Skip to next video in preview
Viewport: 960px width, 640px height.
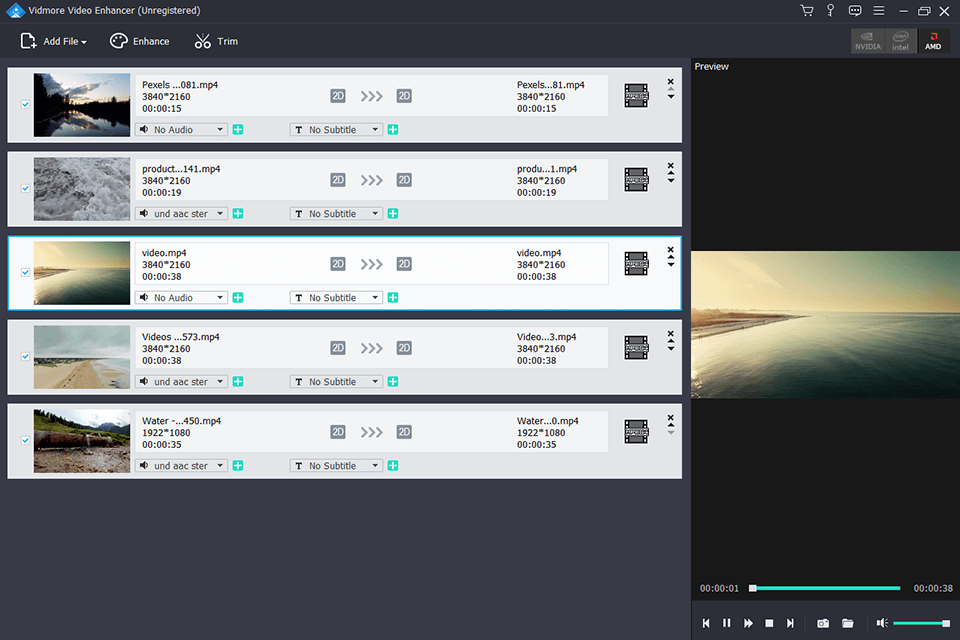tap(790, 623)
